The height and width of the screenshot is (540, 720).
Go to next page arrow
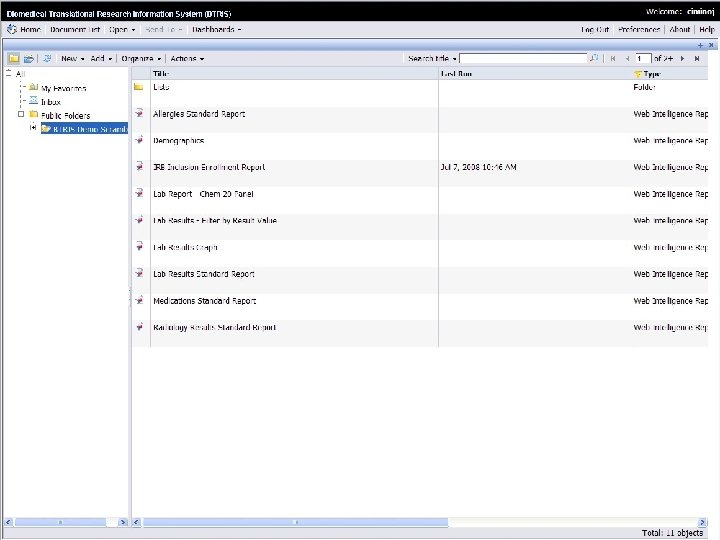(682, 59)
